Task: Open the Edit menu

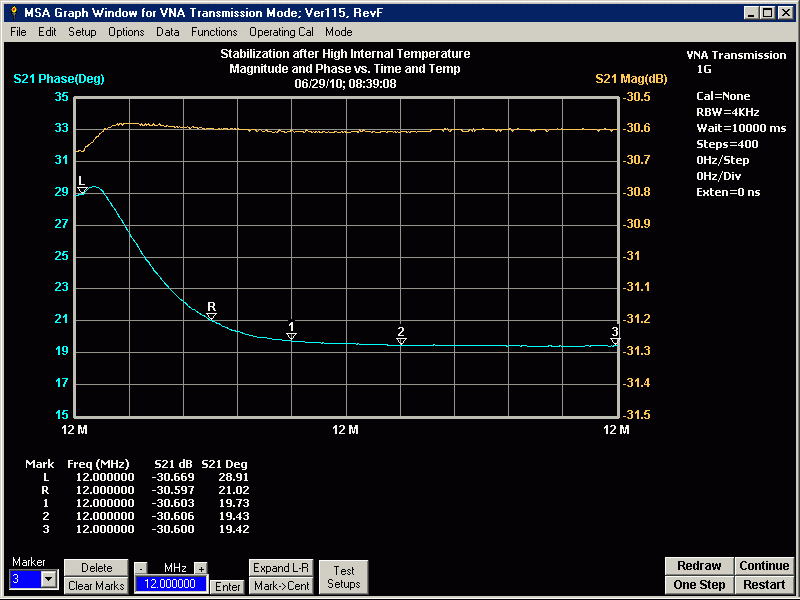Action: 47,32
